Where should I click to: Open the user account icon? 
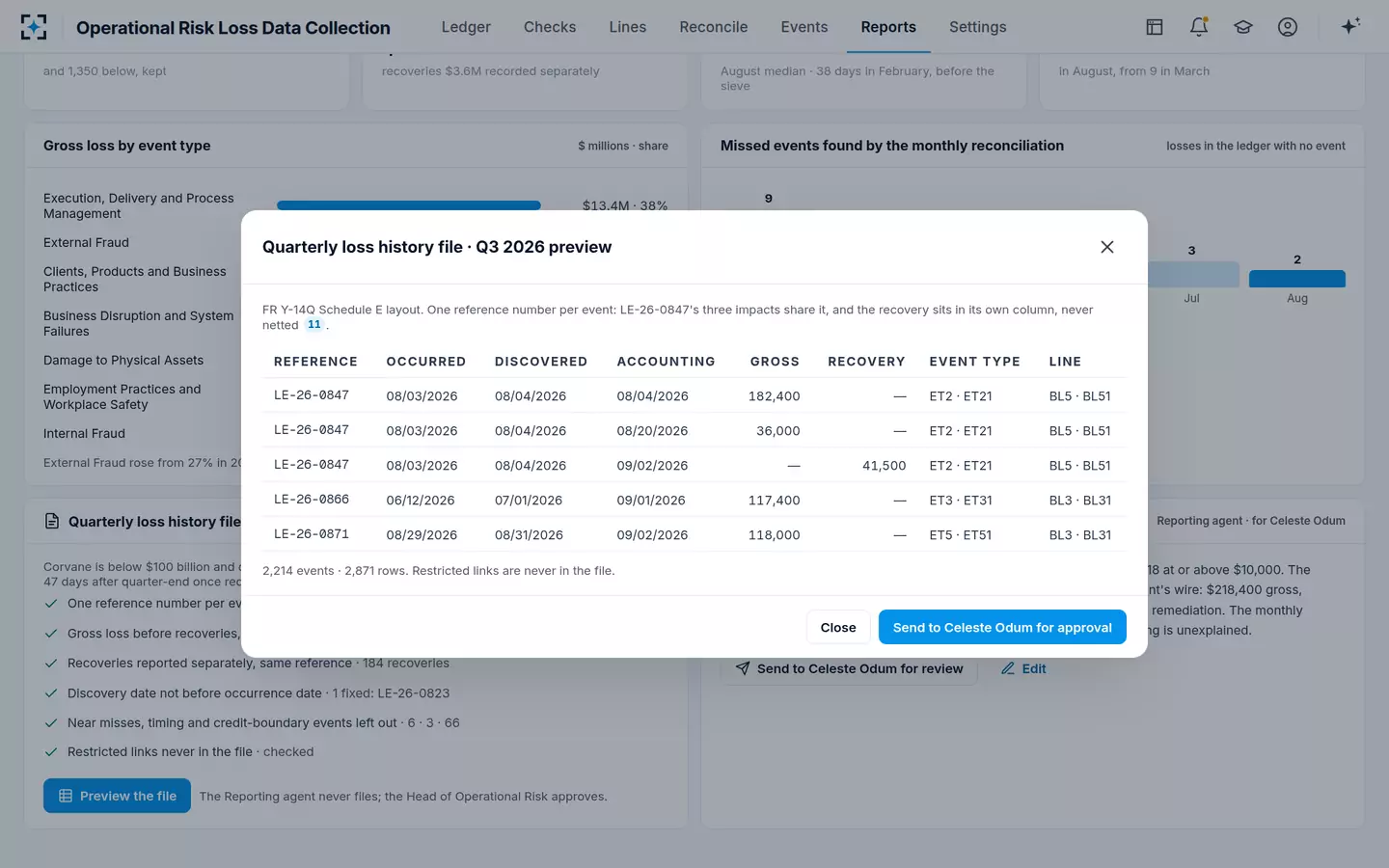pos(1288,27)
